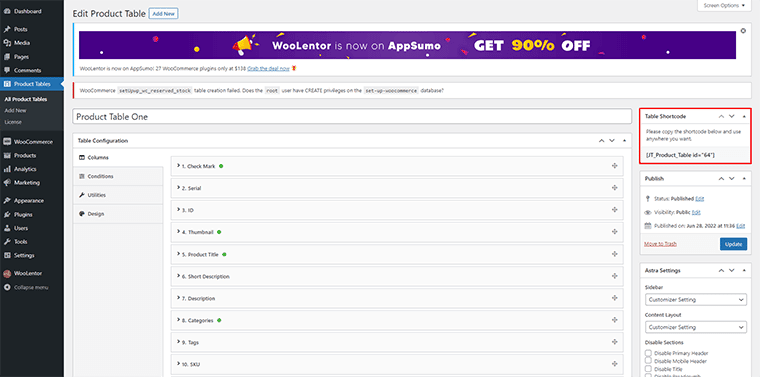Screen dimensions: 760x377
Task: Select the Marketing megaphone icon
Action: tap(7, 183)
